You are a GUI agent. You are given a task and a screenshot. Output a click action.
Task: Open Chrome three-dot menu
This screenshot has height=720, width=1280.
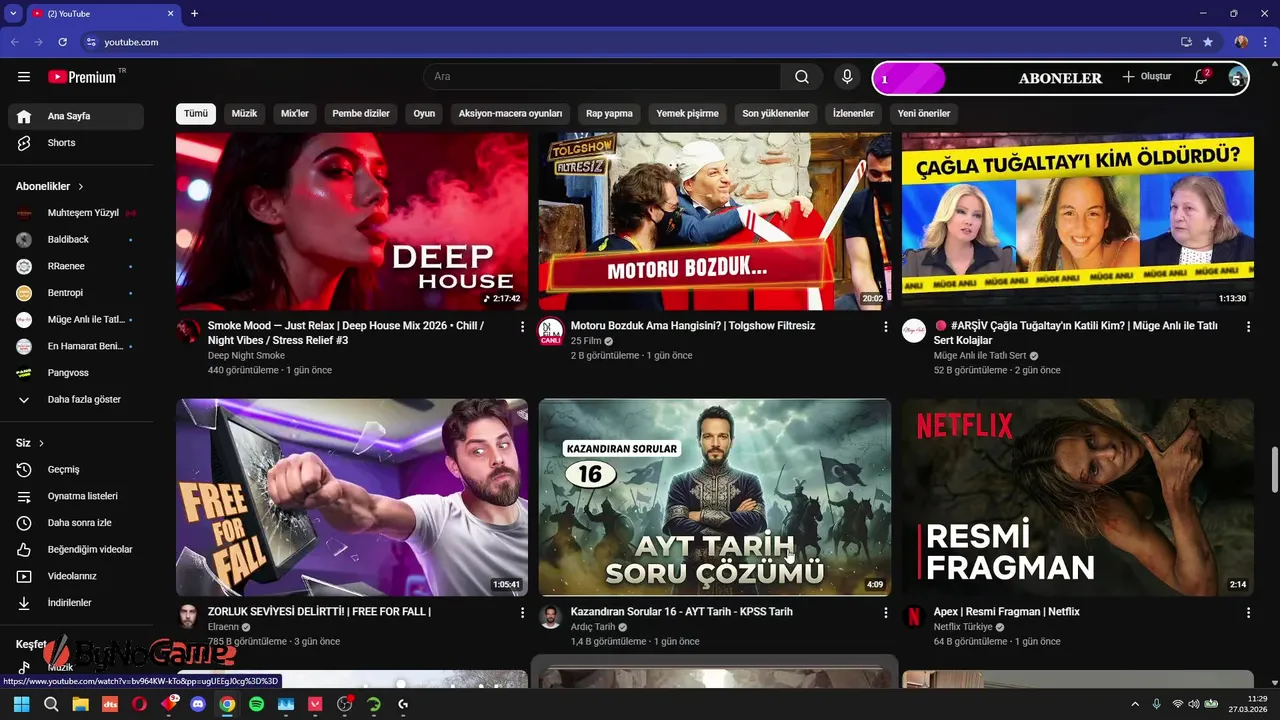1265,42
